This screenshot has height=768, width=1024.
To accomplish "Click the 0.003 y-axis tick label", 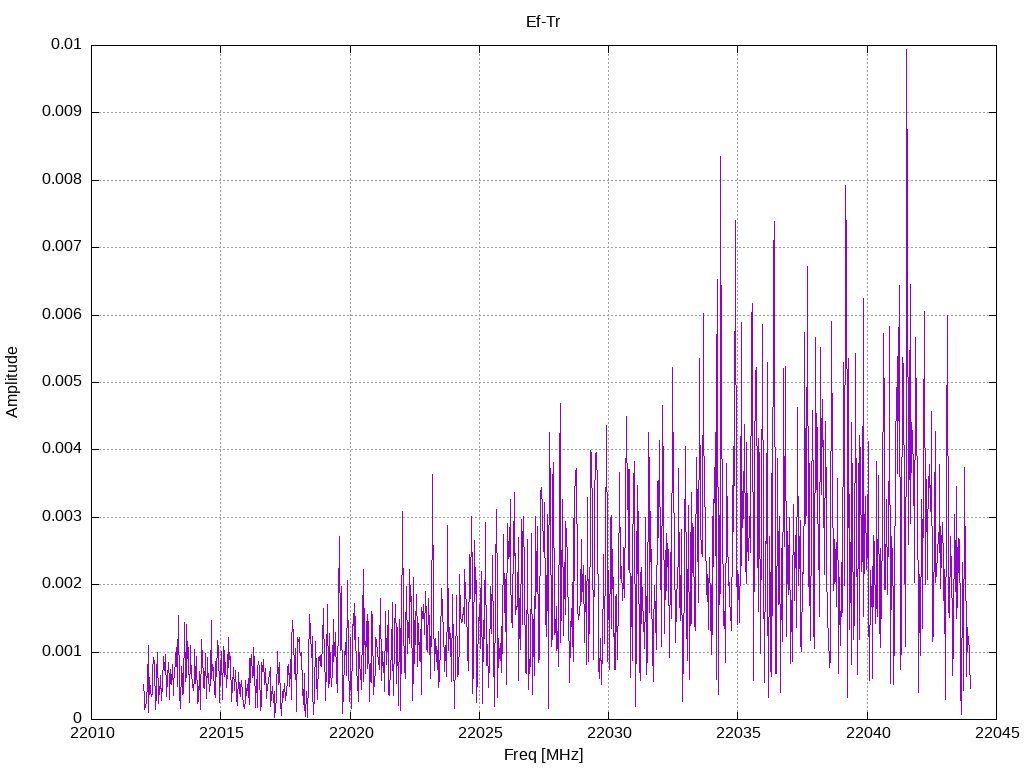I will (61, 517).
